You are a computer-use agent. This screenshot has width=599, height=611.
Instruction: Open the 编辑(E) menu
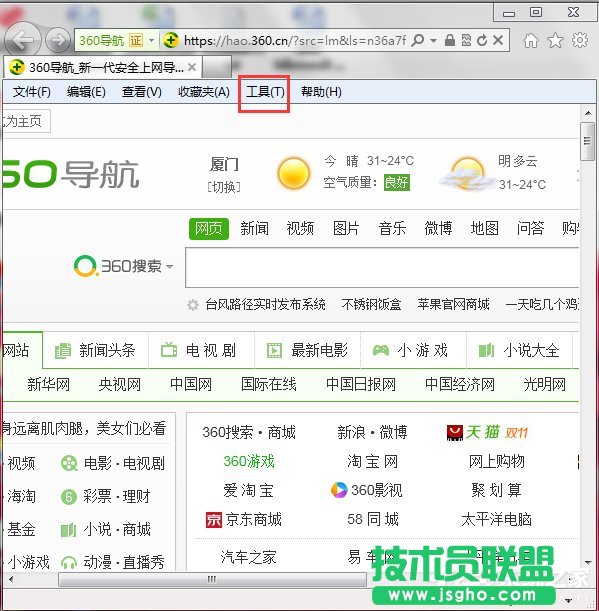click(x=86, y=92)
